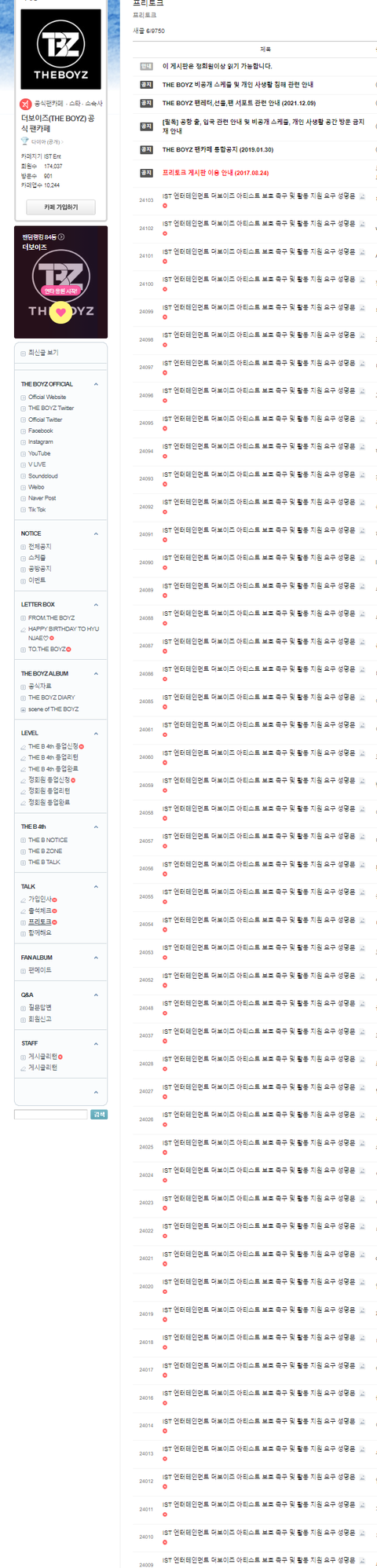Click the teal 검색 search button
This screenshot has height=1568, width=377.
point(99,1114)
